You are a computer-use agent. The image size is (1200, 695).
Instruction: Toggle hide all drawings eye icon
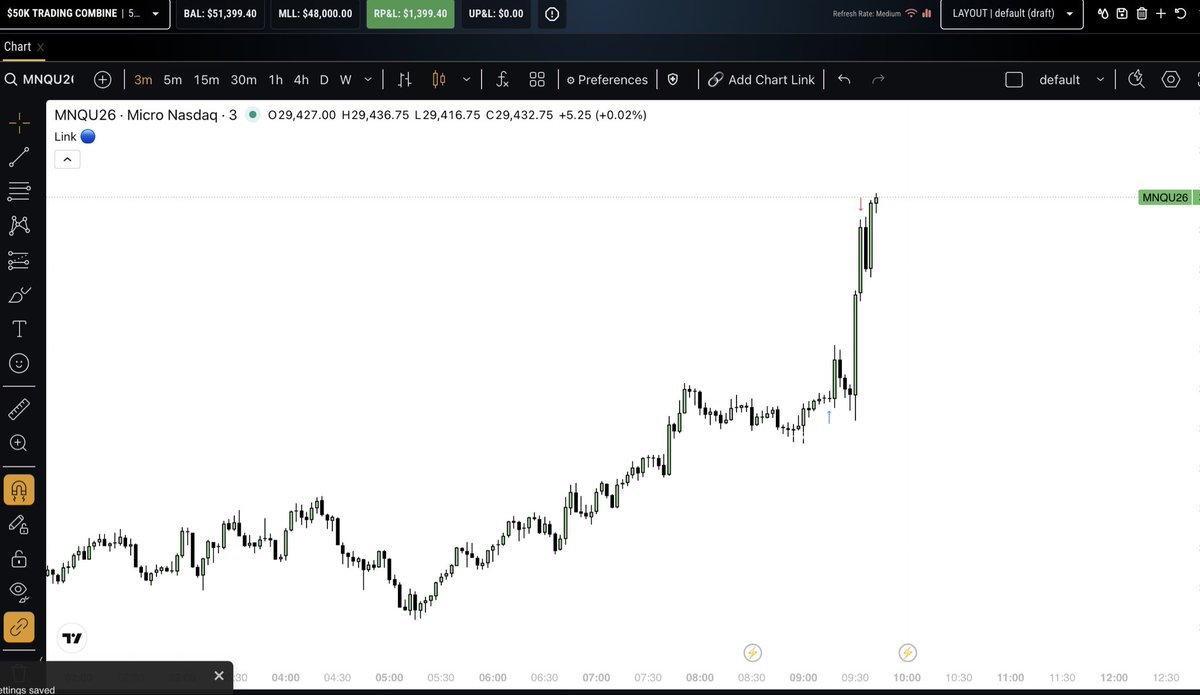19,592
